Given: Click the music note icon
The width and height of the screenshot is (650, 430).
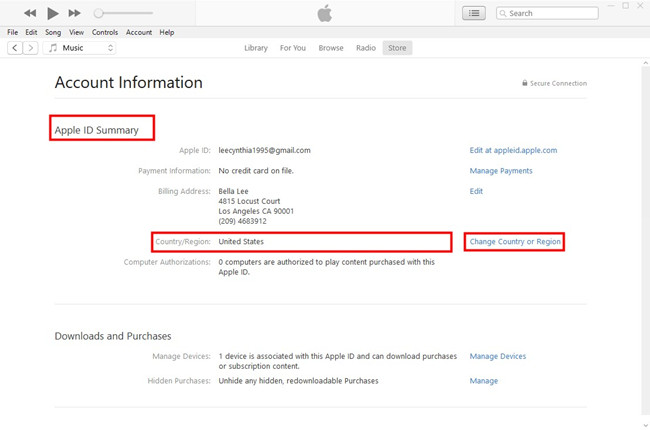Looking at the screenshot, I should tap(53, 48).
